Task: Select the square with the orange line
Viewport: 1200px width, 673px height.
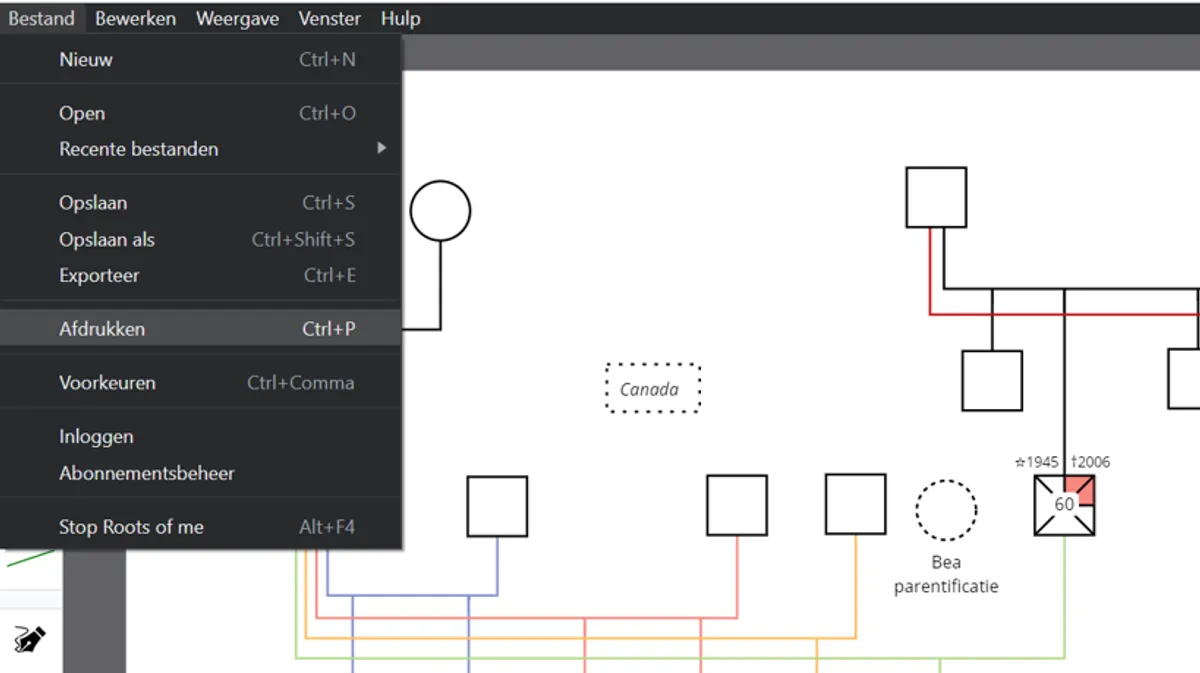Action: point(855,504)
